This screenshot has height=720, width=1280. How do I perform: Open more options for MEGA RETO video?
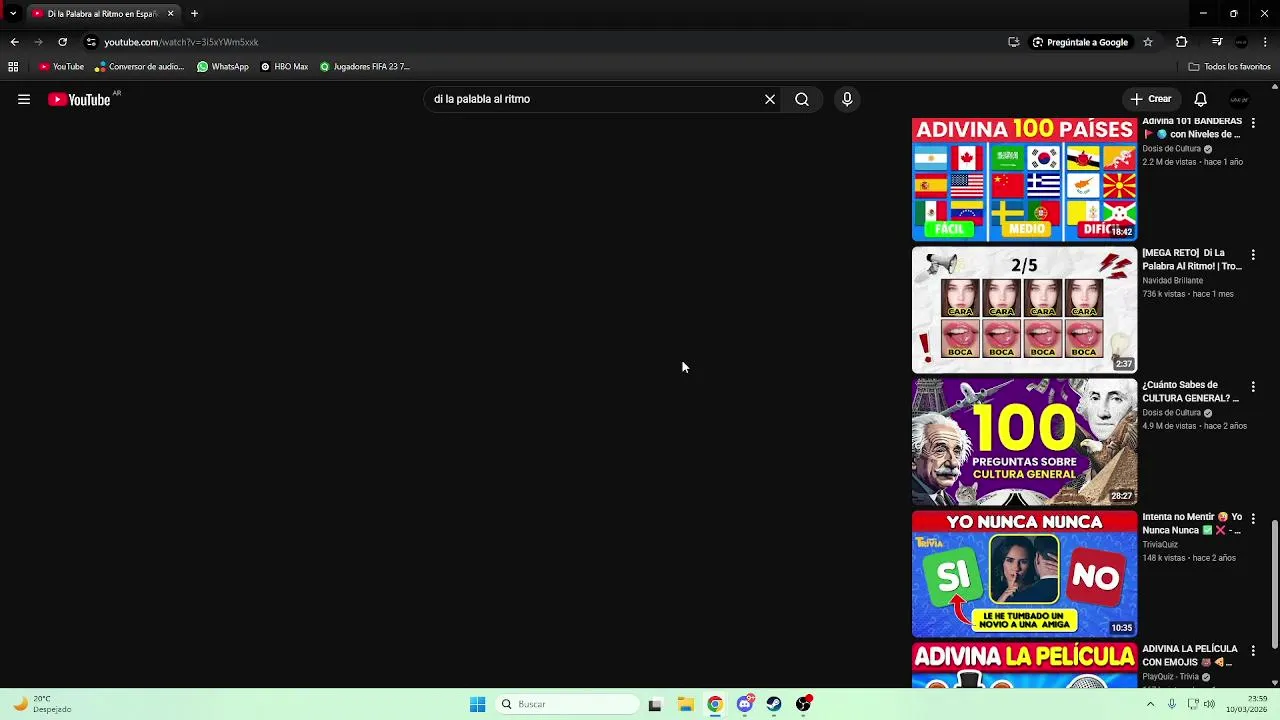click(x=1253, y=255)
